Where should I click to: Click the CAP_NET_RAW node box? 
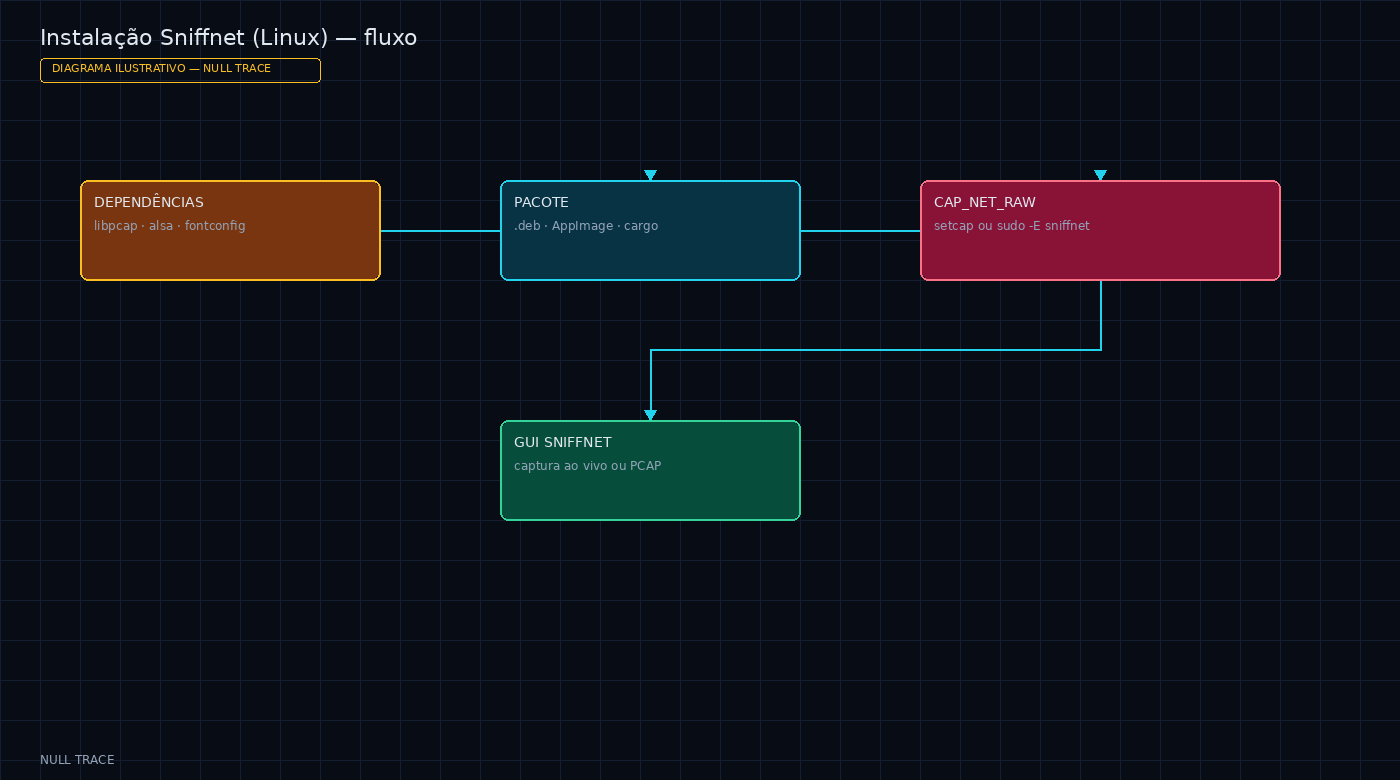tap(1100, 230)
